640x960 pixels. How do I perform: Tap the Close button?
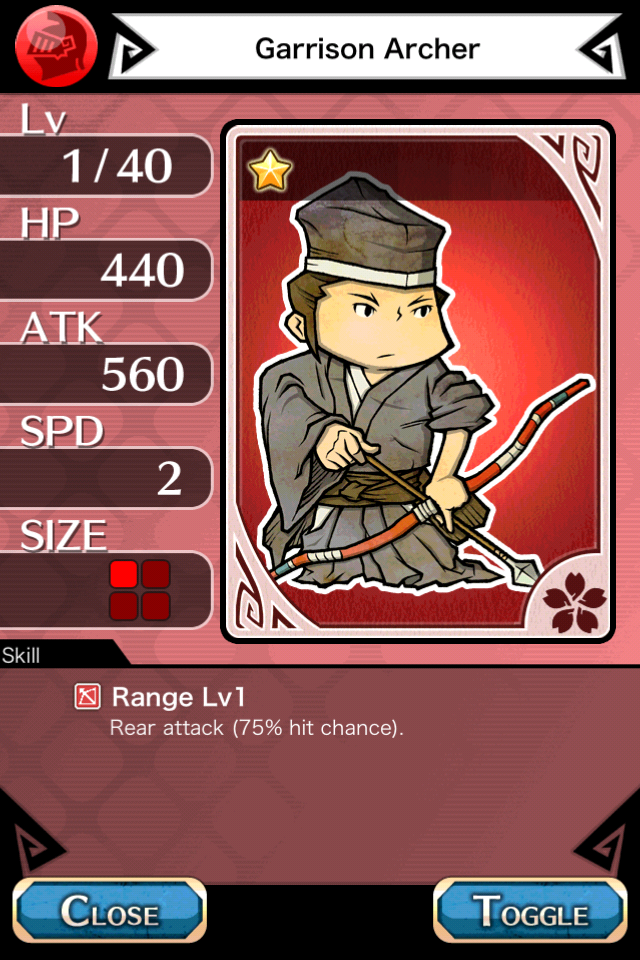[110, 910]
